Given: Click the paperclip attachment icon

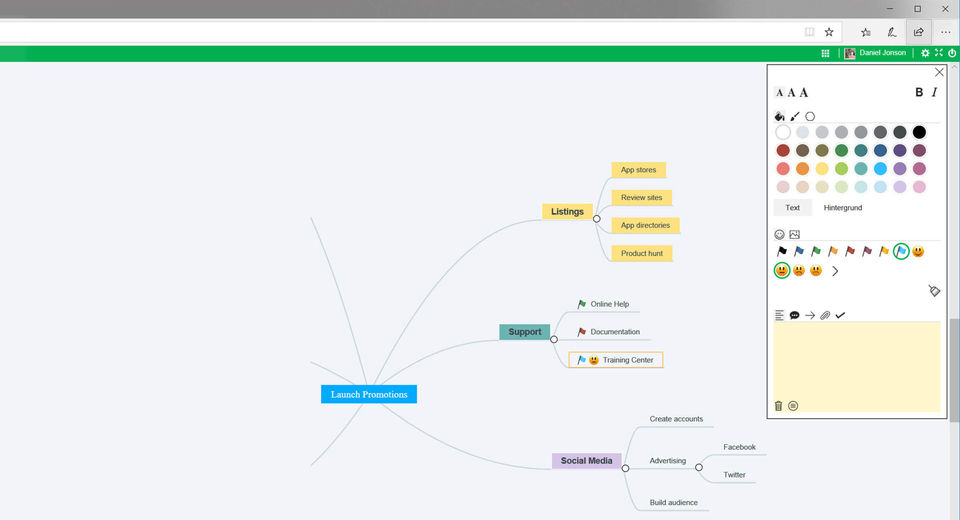Looking at the screenshot, I should pos(825,315).
